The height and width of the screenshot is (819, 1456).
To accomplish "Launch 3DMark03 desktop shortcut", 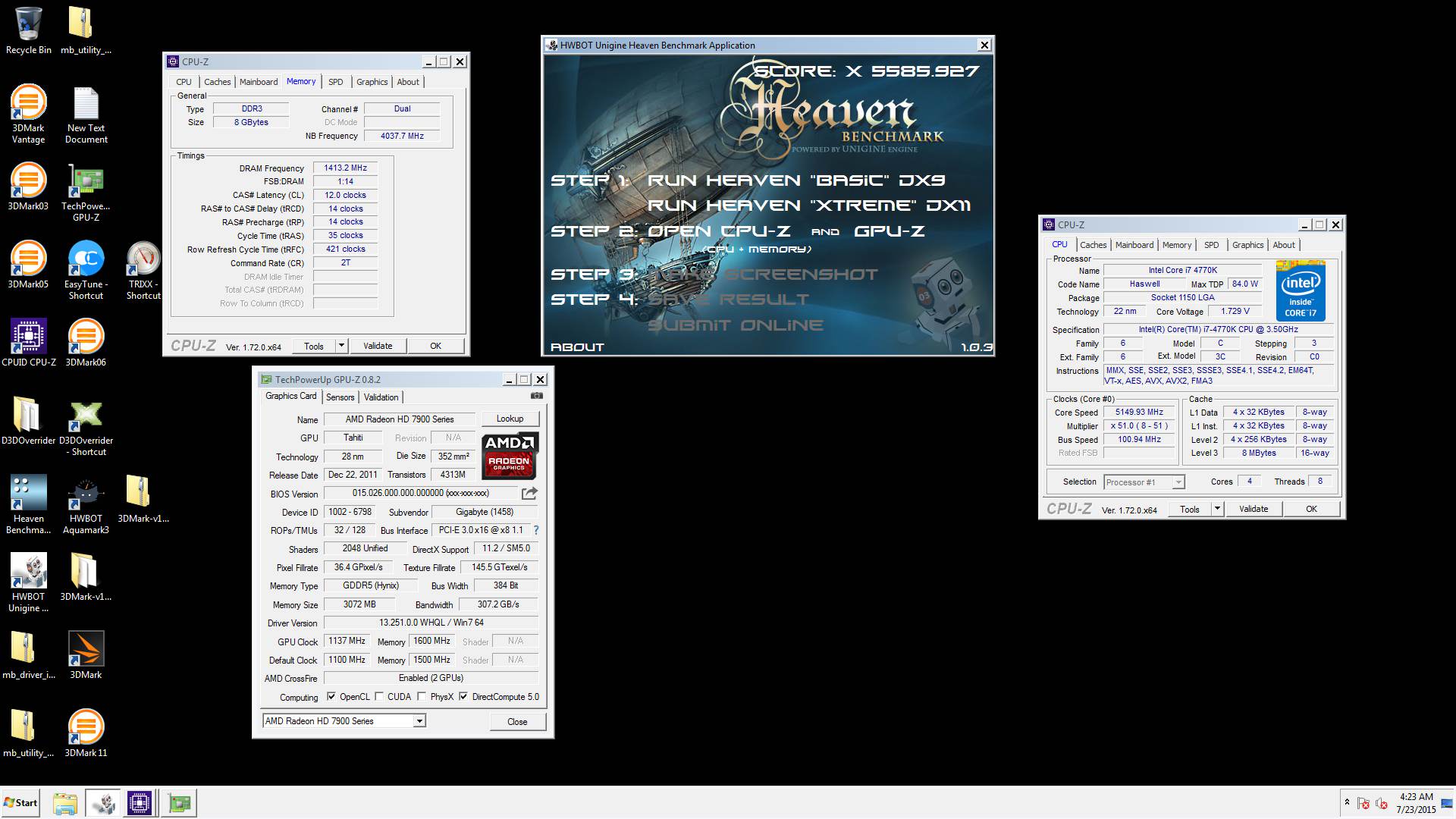I will coord(28,187).
